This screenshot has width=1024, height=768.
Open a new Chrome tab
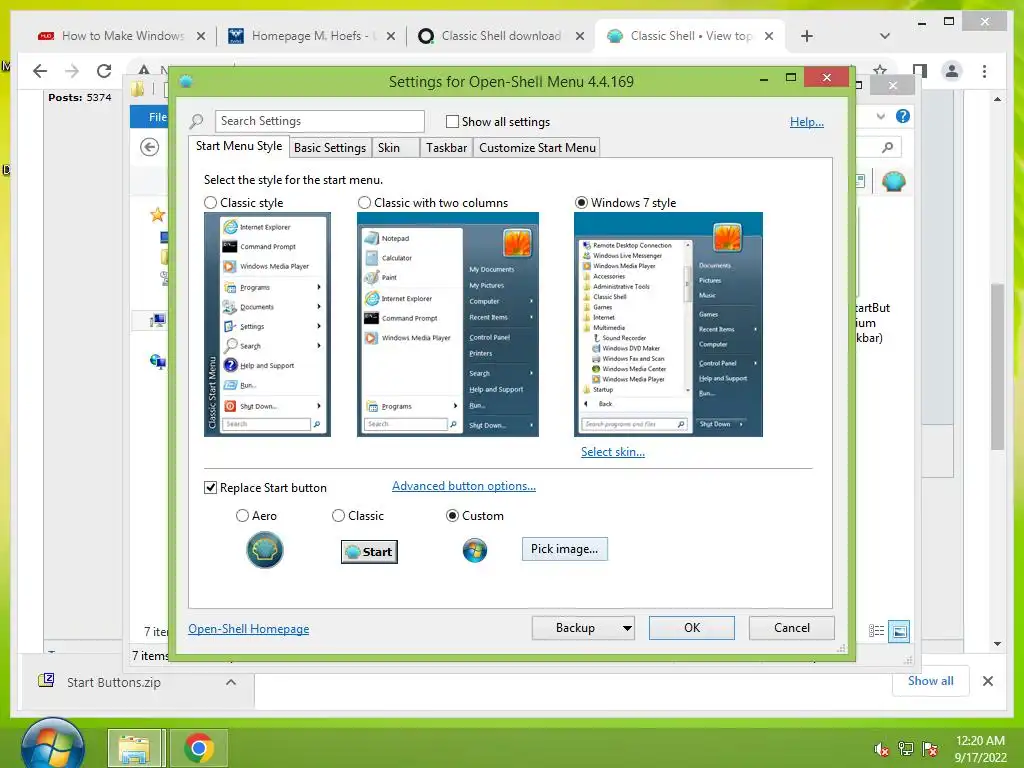[807, 36]
